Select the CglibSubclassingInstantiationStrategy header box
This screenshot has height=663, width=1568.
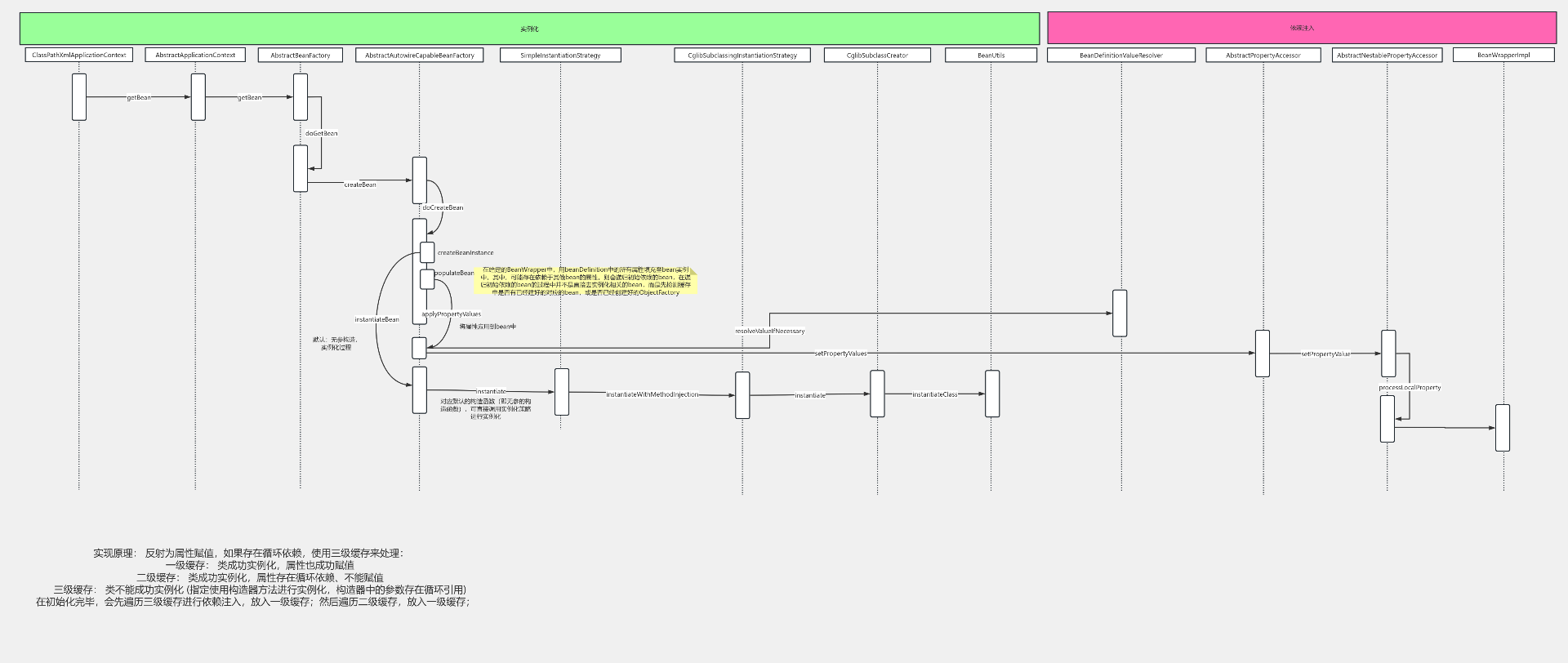pyautogui.click(x=742, y=56)
